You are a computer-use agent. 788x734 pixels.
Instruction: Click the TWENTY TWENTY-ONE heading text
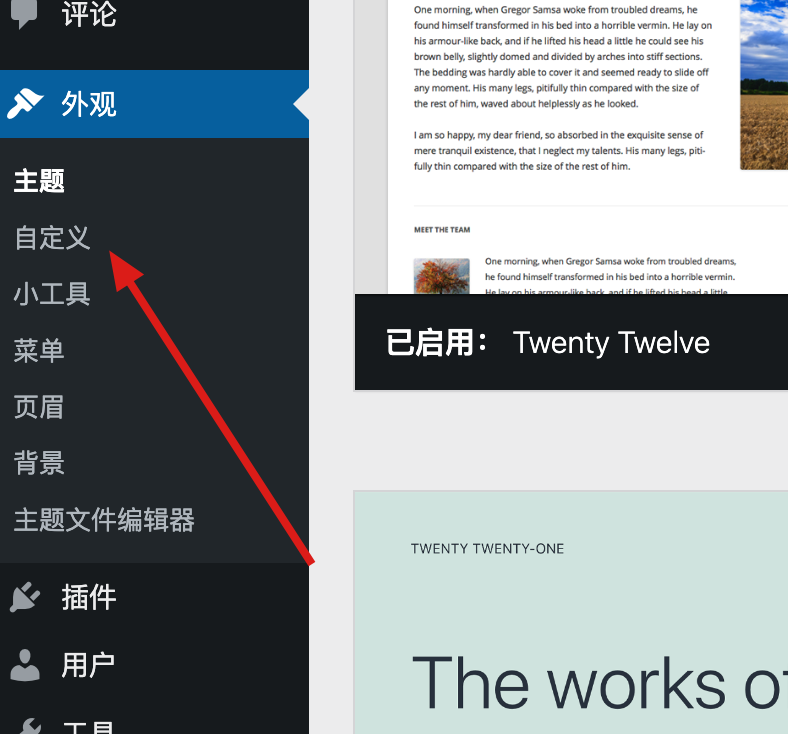pyautogui.click(x=487, y=549)
